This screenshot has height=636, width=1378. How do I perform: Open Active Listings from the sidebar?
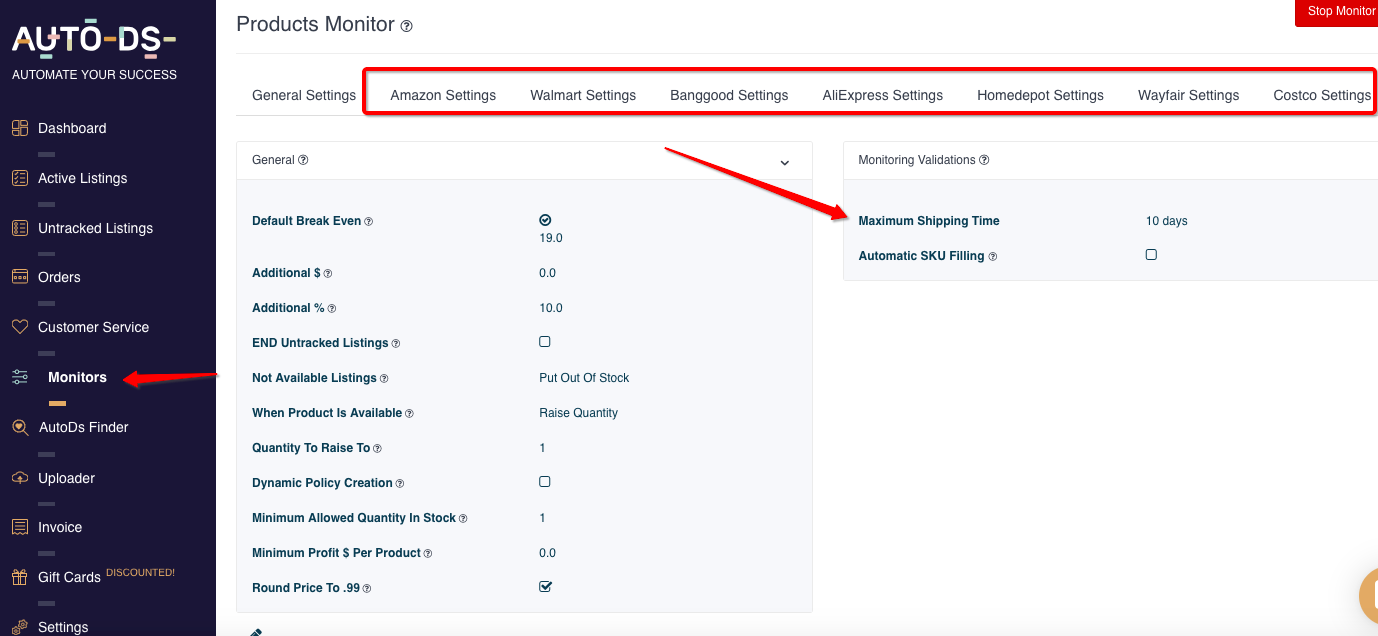83,178
